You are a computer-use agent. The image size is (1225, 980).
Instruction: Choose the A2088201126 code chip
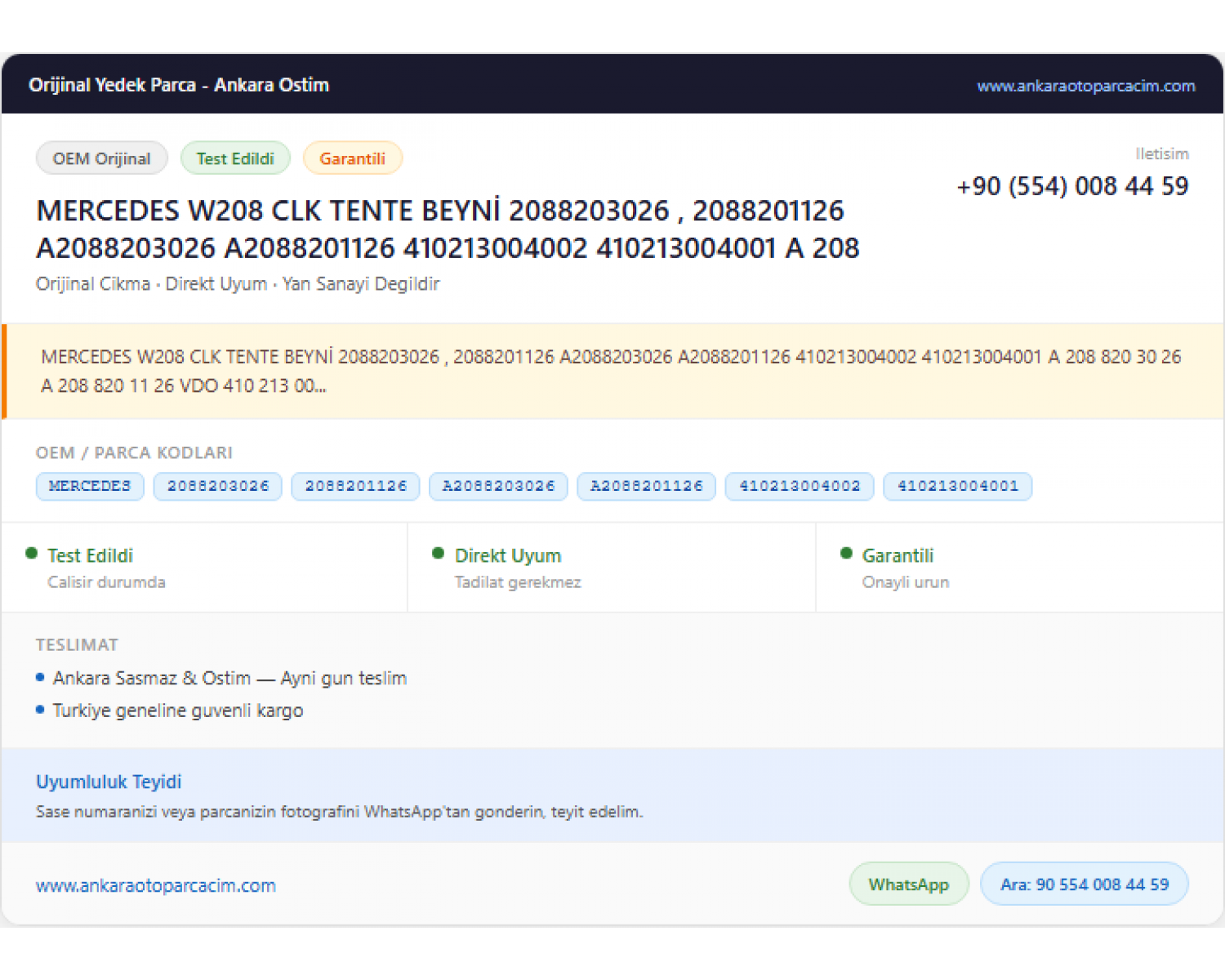tap(646, 486)
